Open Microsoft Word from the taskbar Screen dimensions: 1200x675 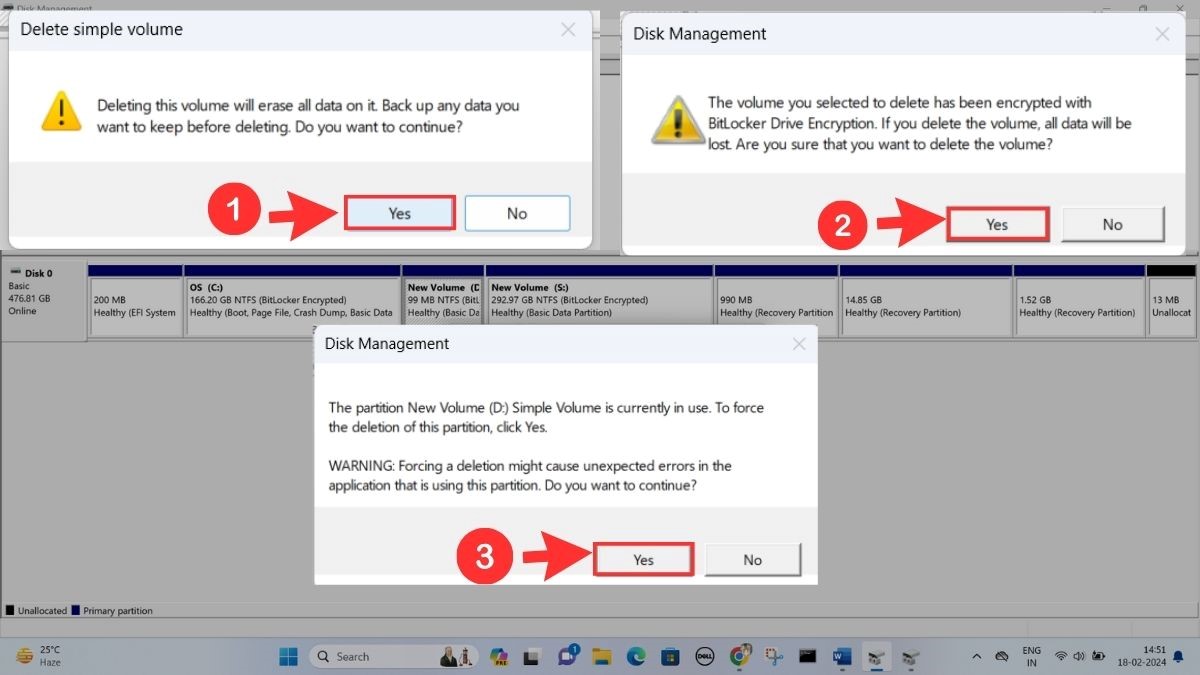tap(840, 656)
